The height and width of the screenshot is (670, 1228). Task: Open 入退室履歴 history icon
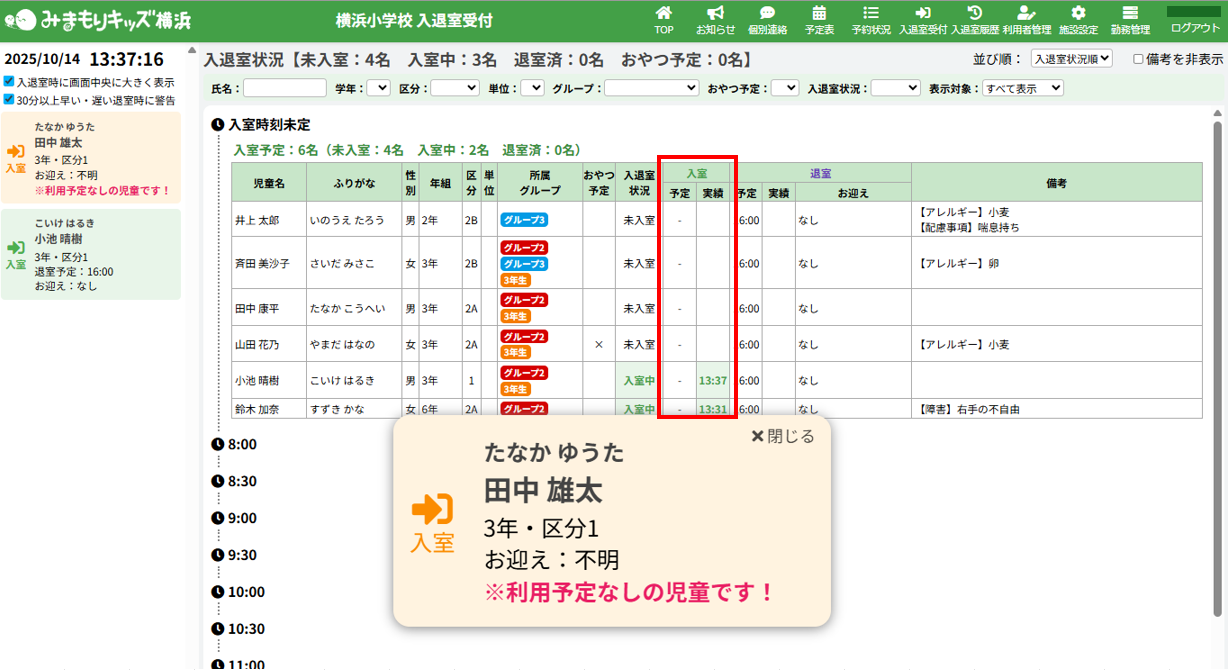pyautogui.click(x=975, y=14)
